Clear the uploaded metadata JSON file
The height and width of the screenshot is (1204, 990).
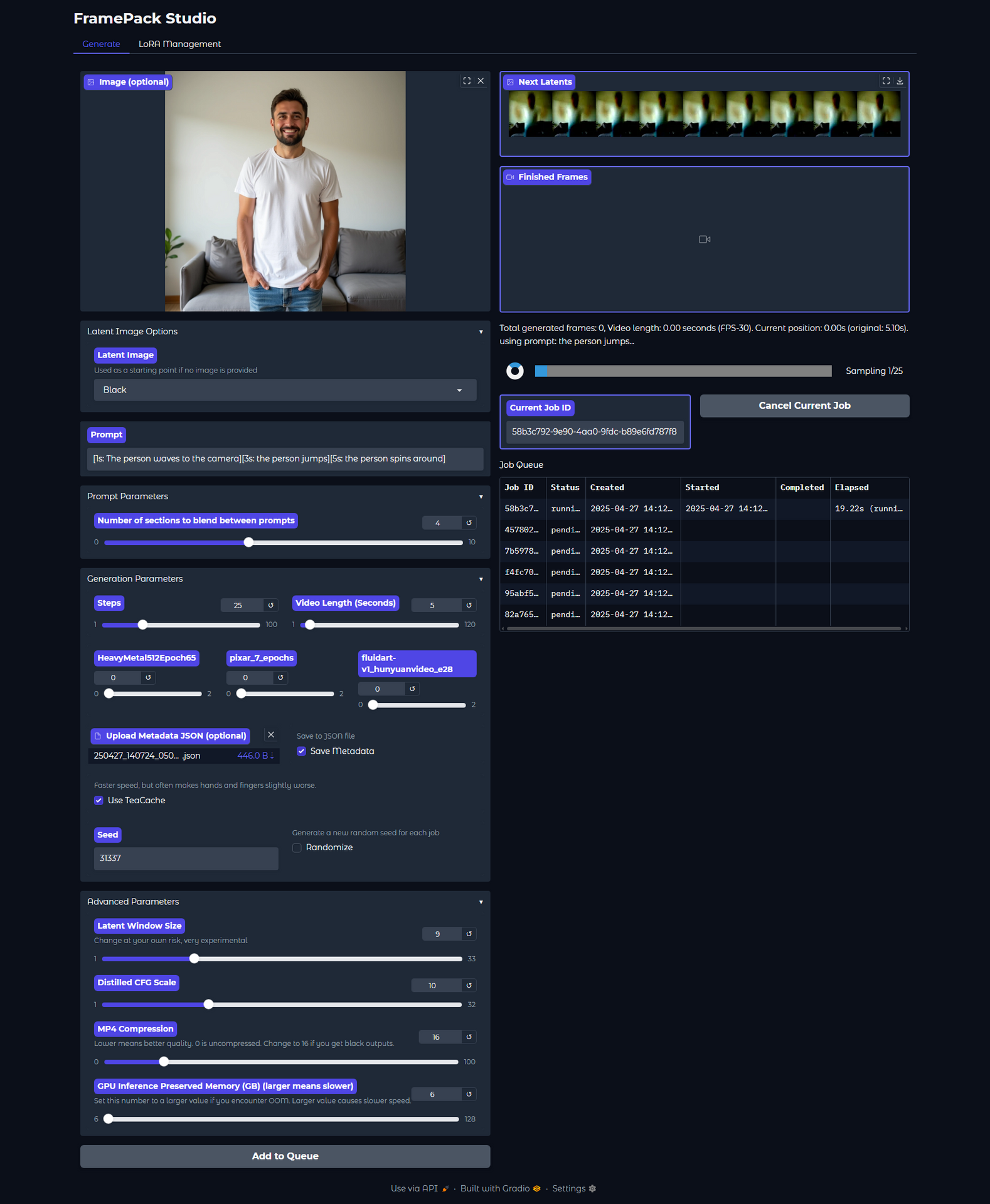[271, 735]
